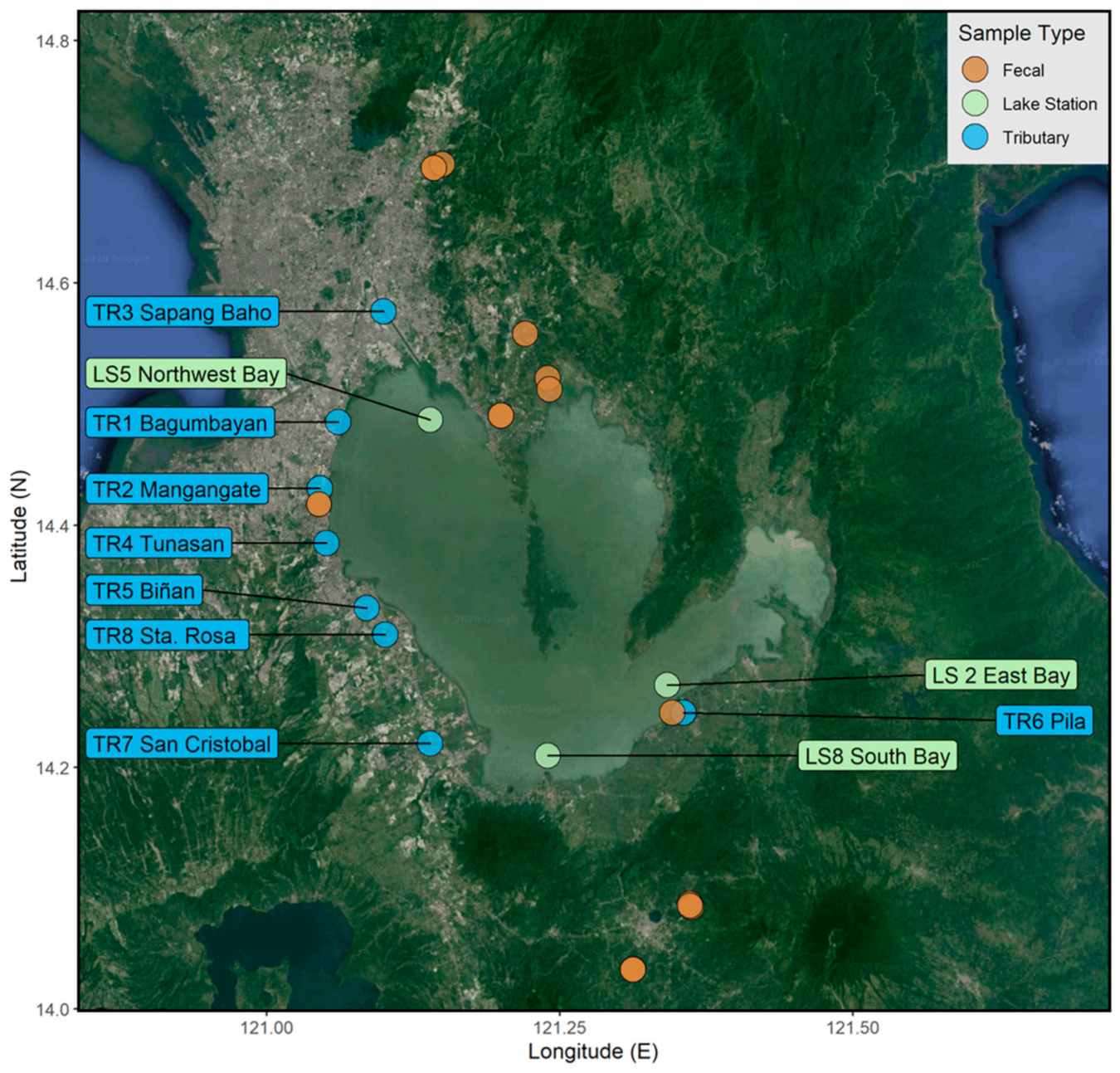
Task: Click the TR6 Pila label
Action: [1044, 721]
